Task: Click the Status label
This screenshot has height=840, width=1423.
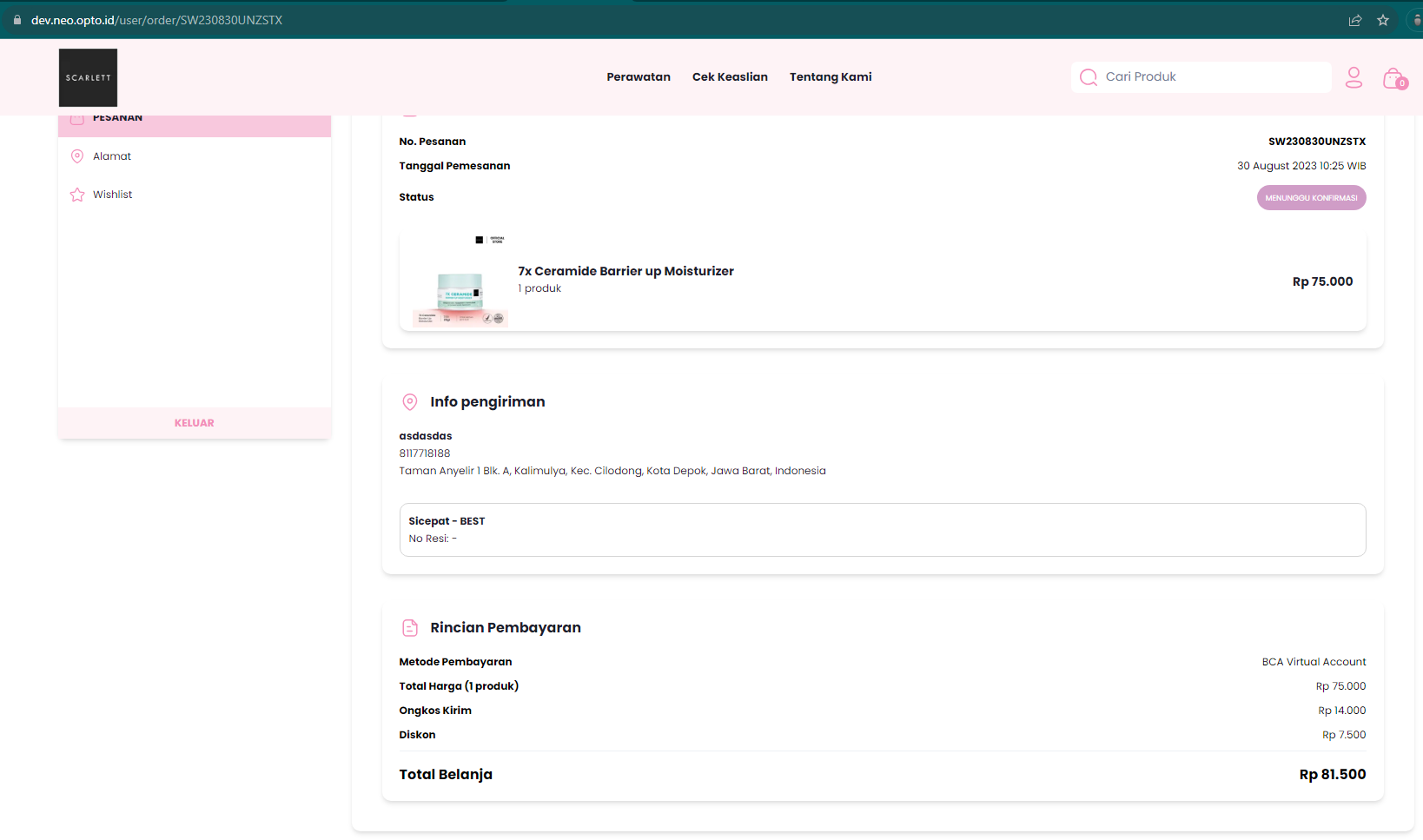Action: pyautogui.click(x=416, y=197)
